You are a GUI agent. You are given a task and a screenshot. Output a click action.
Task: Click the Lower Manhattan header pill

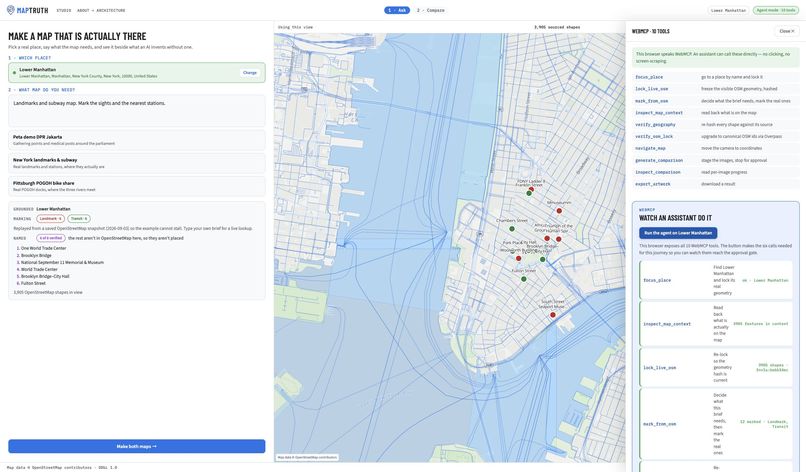pos(728,10)
